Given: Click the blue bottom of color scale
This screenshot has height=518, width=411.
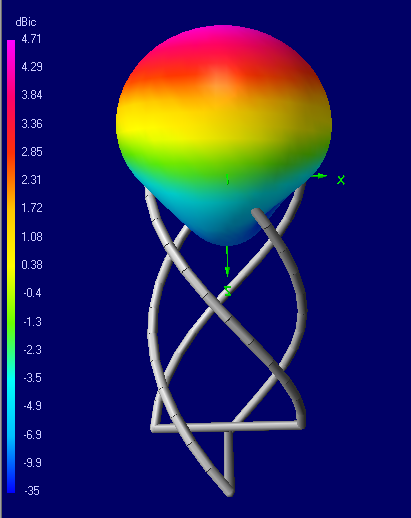Looking at the screenshot, I should pyautogui.click(x=11, y=487).
